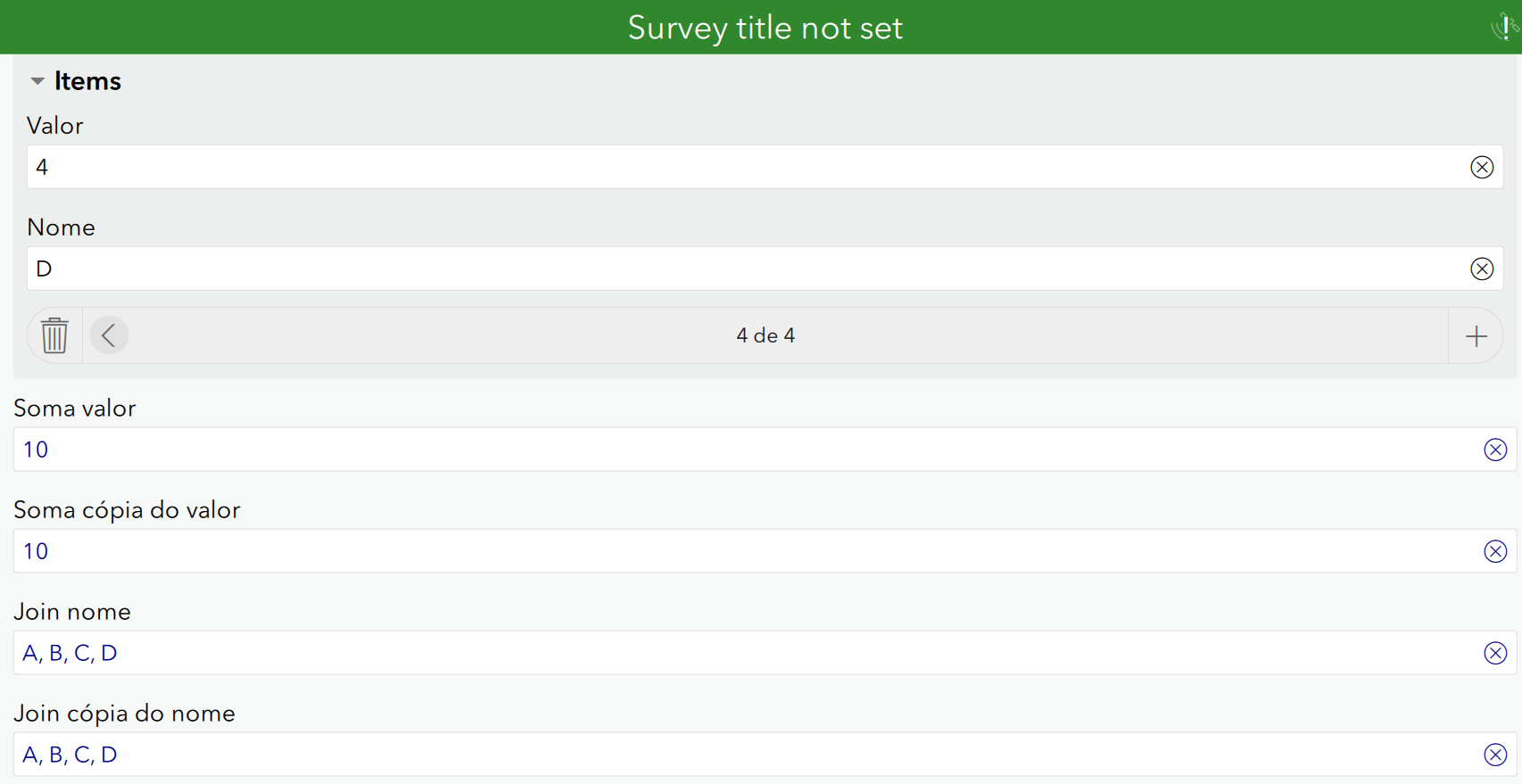Clear the Valor field value
The image size is (1522, 784).
coord(1481,167)
